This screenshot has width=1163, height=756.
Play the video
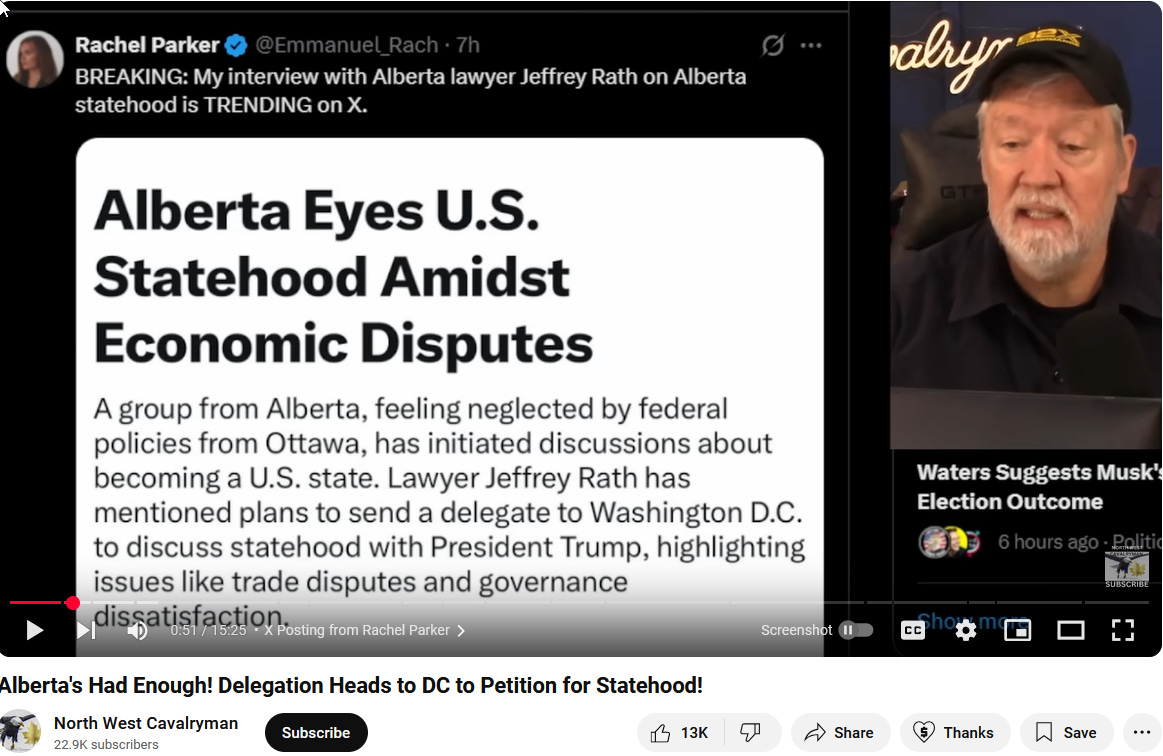[34, 630]
